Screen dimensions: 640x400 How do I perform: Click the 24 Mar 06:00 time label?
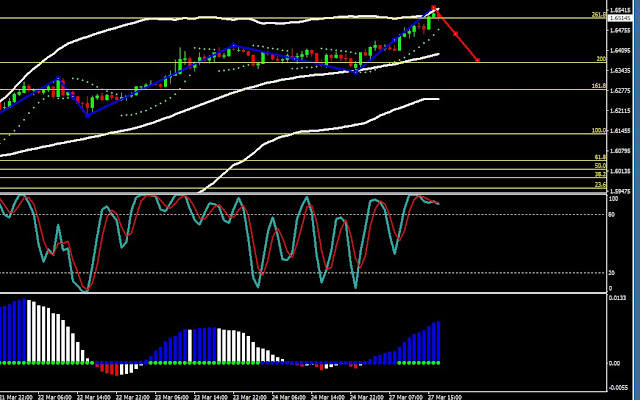click(289, 397)
